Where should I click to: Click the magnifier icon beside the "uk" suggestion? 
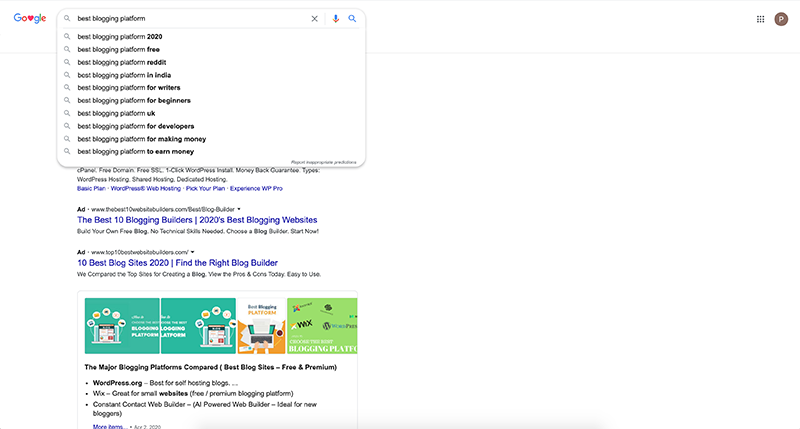click(67, 113)
